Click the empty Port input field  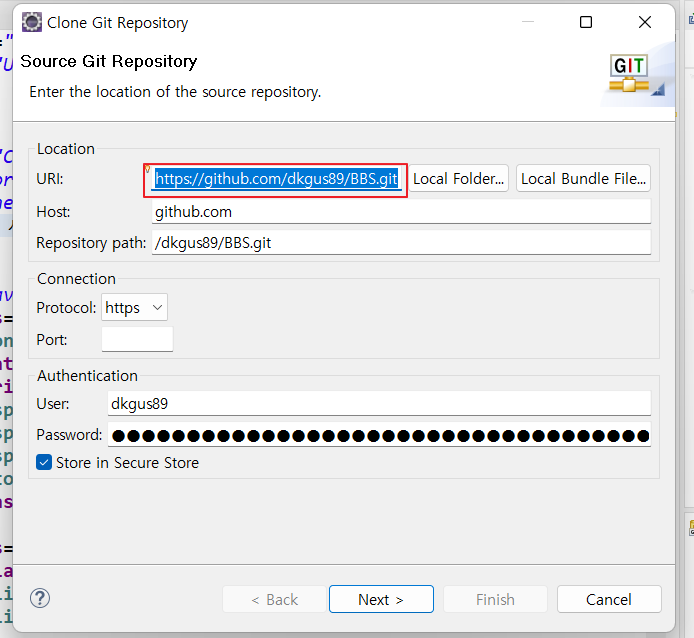point(137,340)
